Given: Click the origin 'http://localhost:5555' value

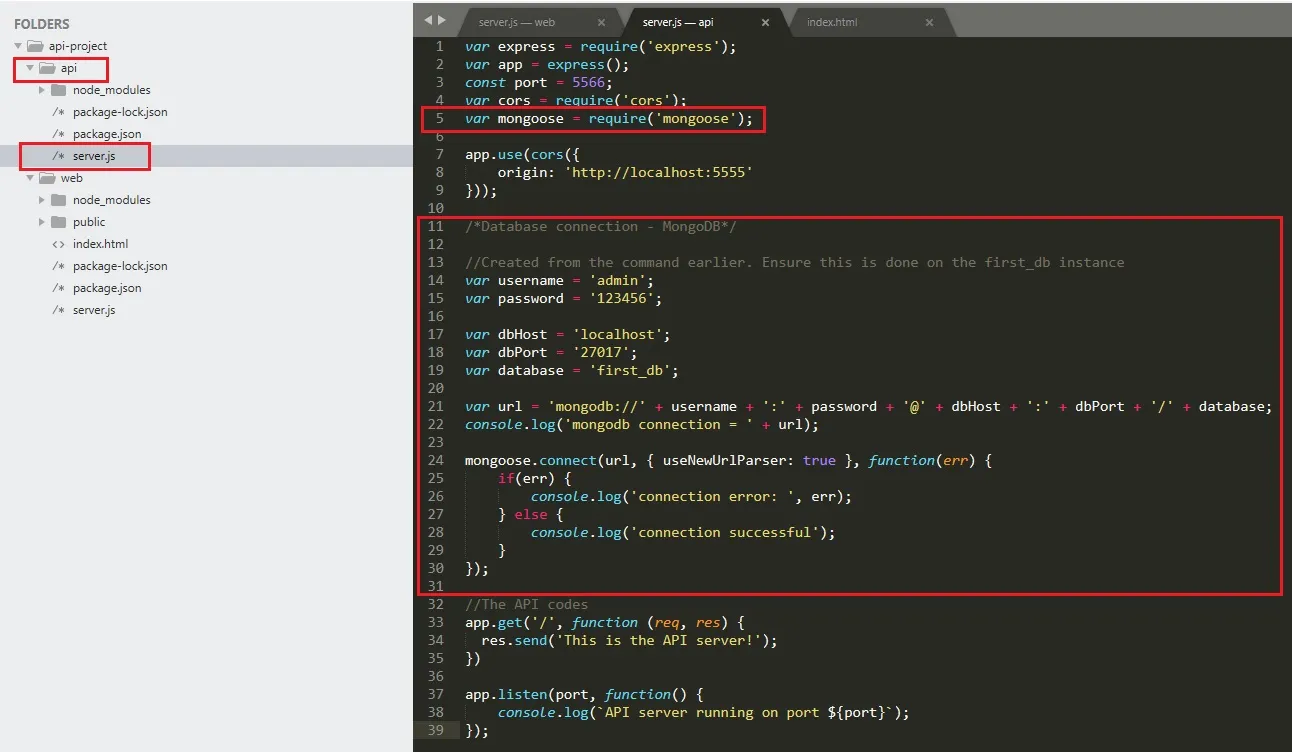Looking at the screenshot, I should [x=658, y=172].
